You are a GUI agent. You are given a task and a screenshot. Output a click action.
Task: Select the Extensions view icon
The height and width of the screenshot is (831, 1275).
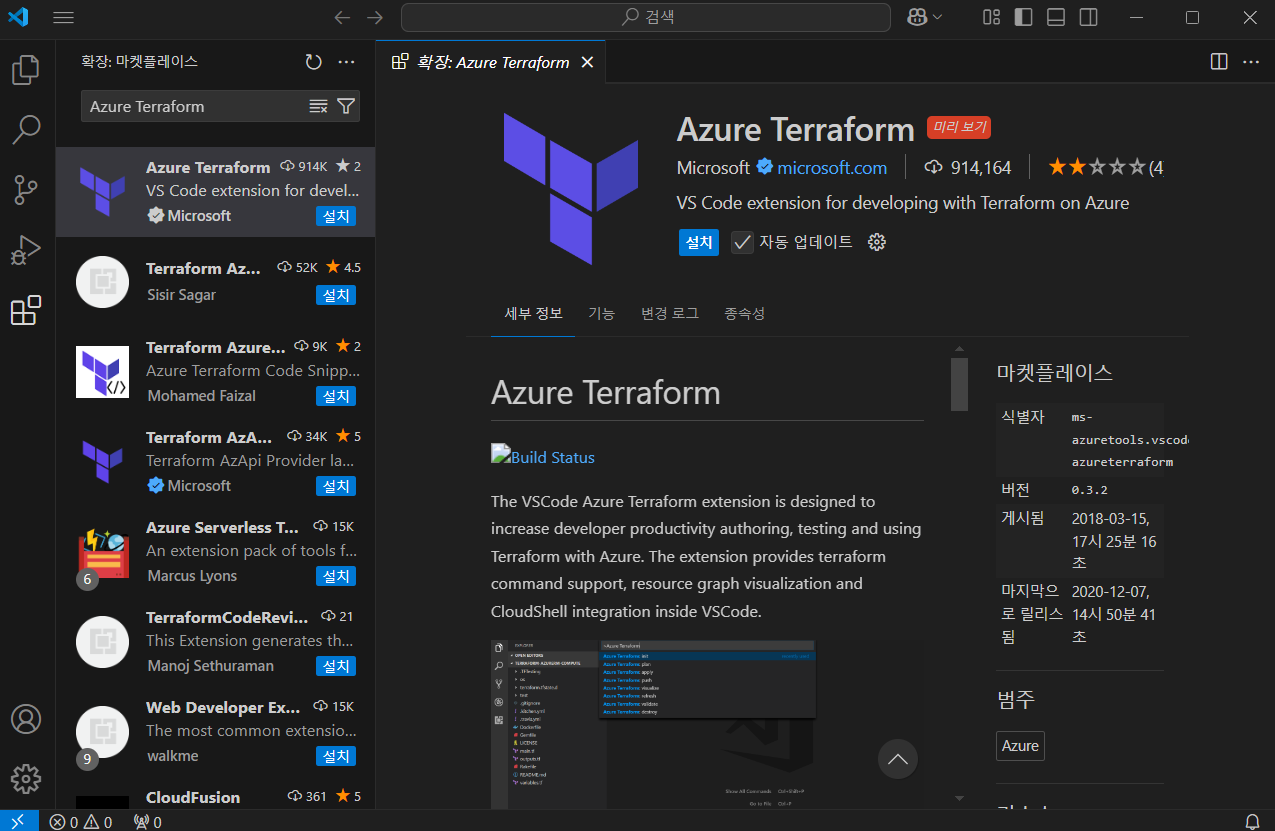[26, 311]
